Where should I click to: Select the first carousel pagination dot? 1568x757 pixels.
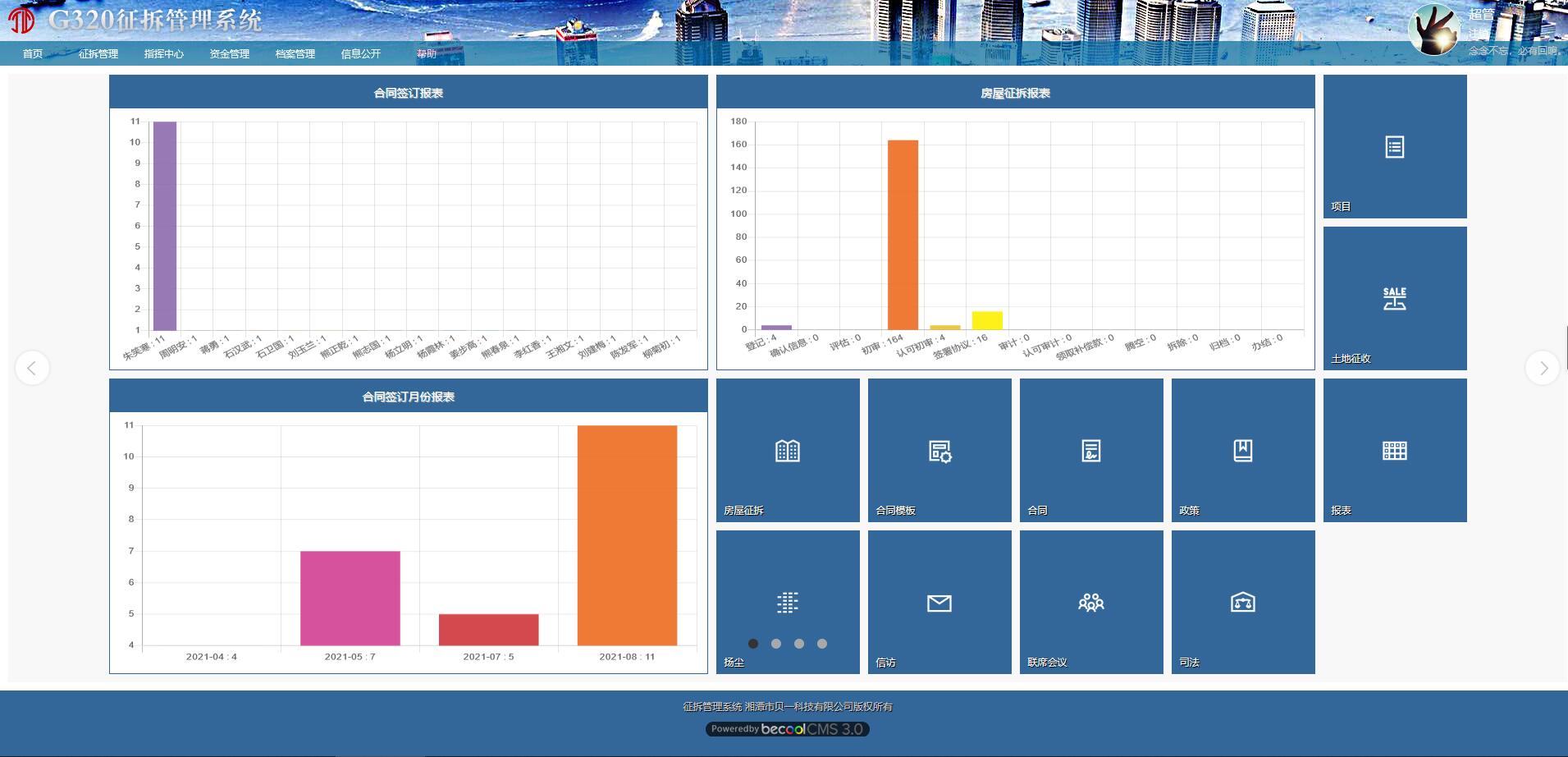pos(753,644)
